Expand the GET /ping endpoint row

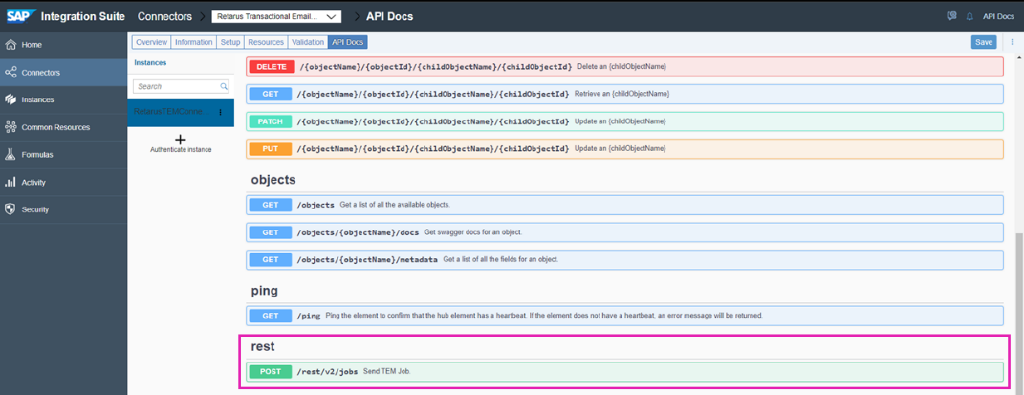click(626, 316)
